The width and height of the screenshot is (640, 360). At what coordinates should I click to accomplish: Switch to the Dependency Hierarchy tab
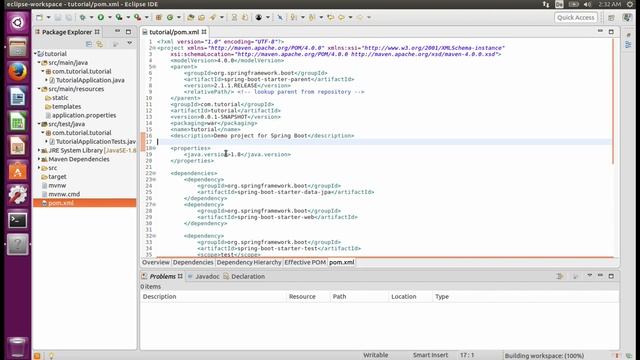click(x=249, y=262)
